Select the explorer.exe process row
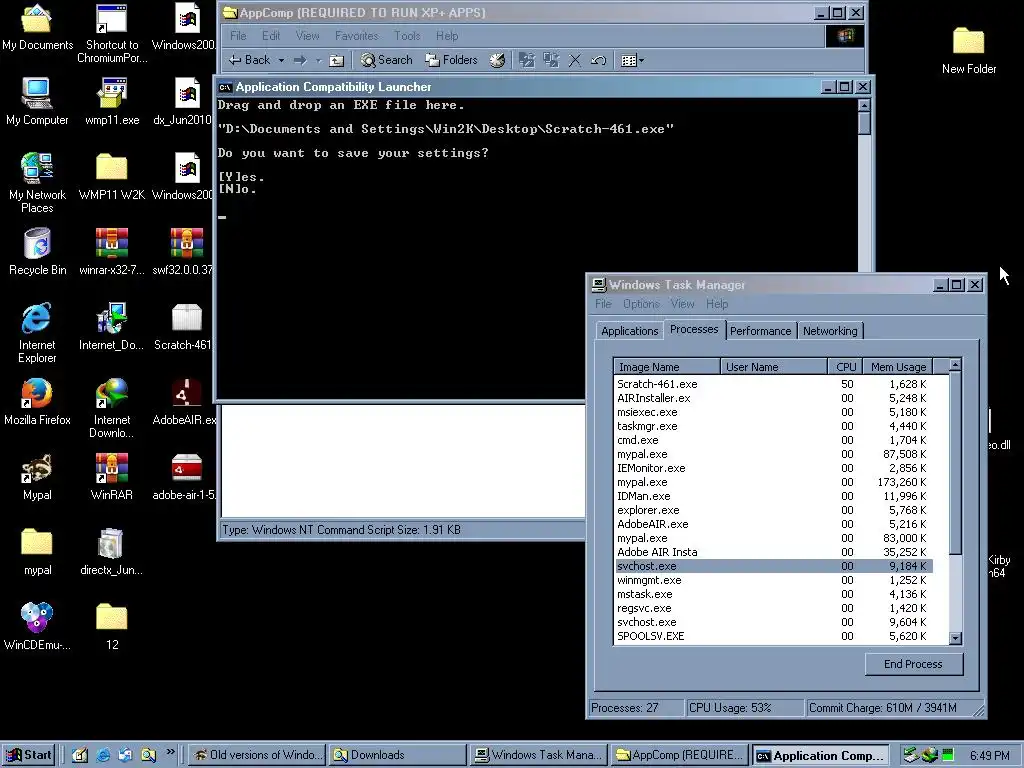1024x768 pixels. [774, 510]
